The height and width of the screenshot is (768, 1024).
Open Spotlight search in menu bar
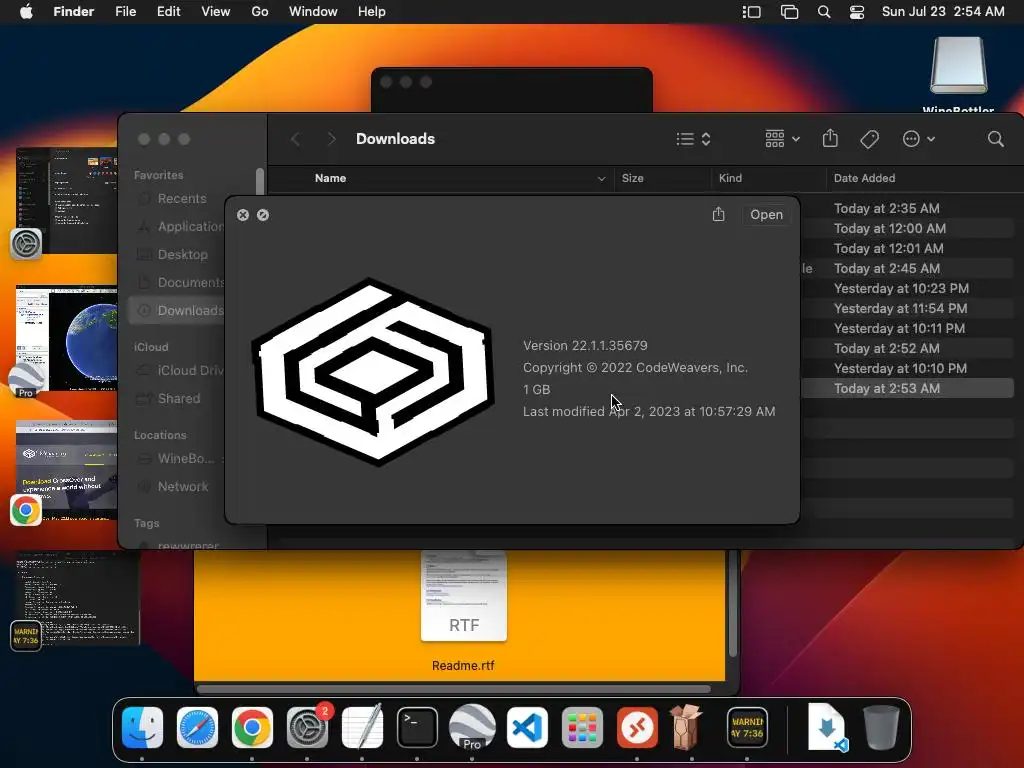pos(824,12)
